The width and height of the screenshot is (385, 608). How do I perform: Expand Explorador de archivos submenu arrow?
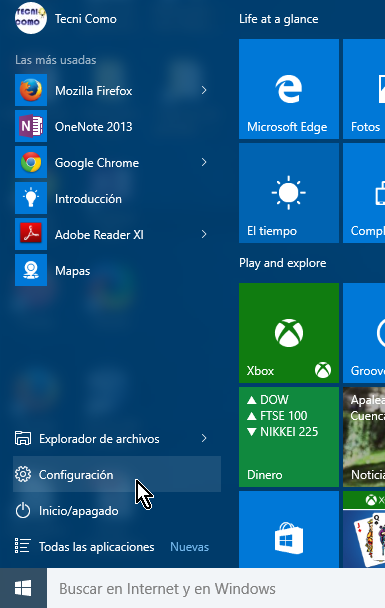pos(204,438)
